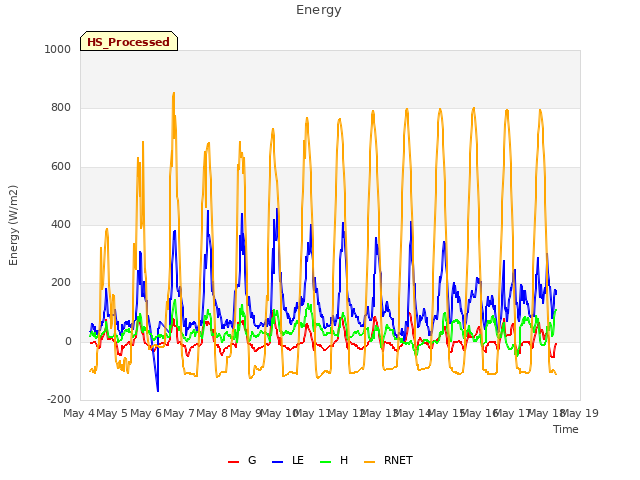Screen dimensions: 640x480
Task: Click the green H legend color marker
Action: [x=325, y=462]
